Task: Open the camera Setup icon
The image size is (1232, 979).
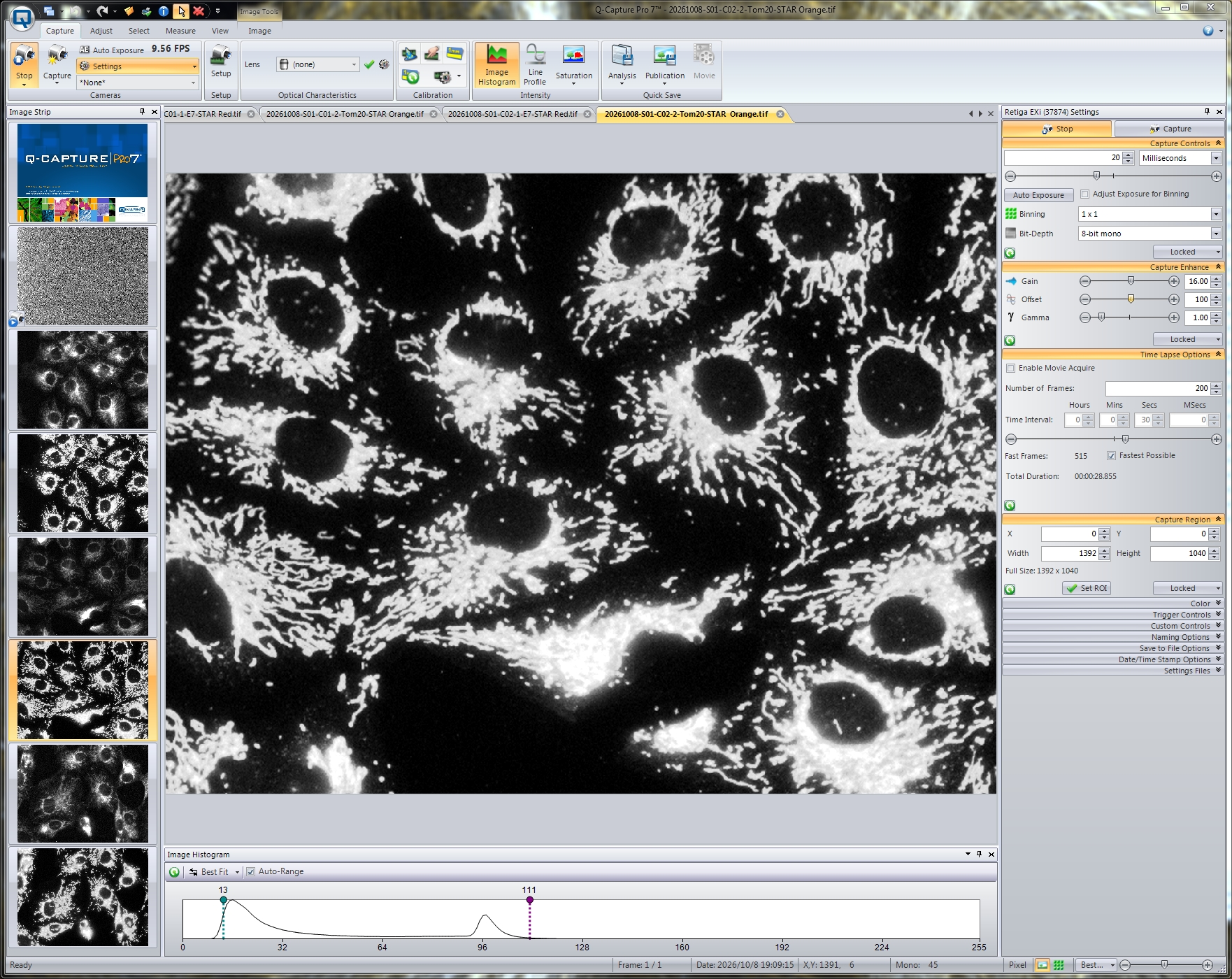Action: click(221, 55)
